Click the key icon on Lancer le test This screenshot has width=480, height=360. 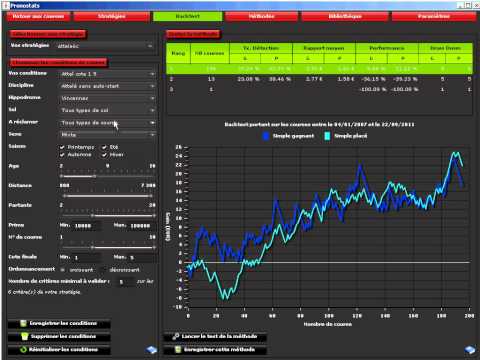pyautogui.click(x=176, y=336)
